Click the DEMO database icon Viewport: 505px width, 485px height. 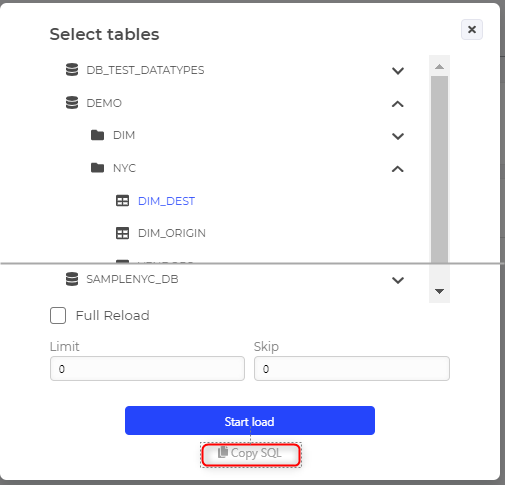(x=72, y=103)
